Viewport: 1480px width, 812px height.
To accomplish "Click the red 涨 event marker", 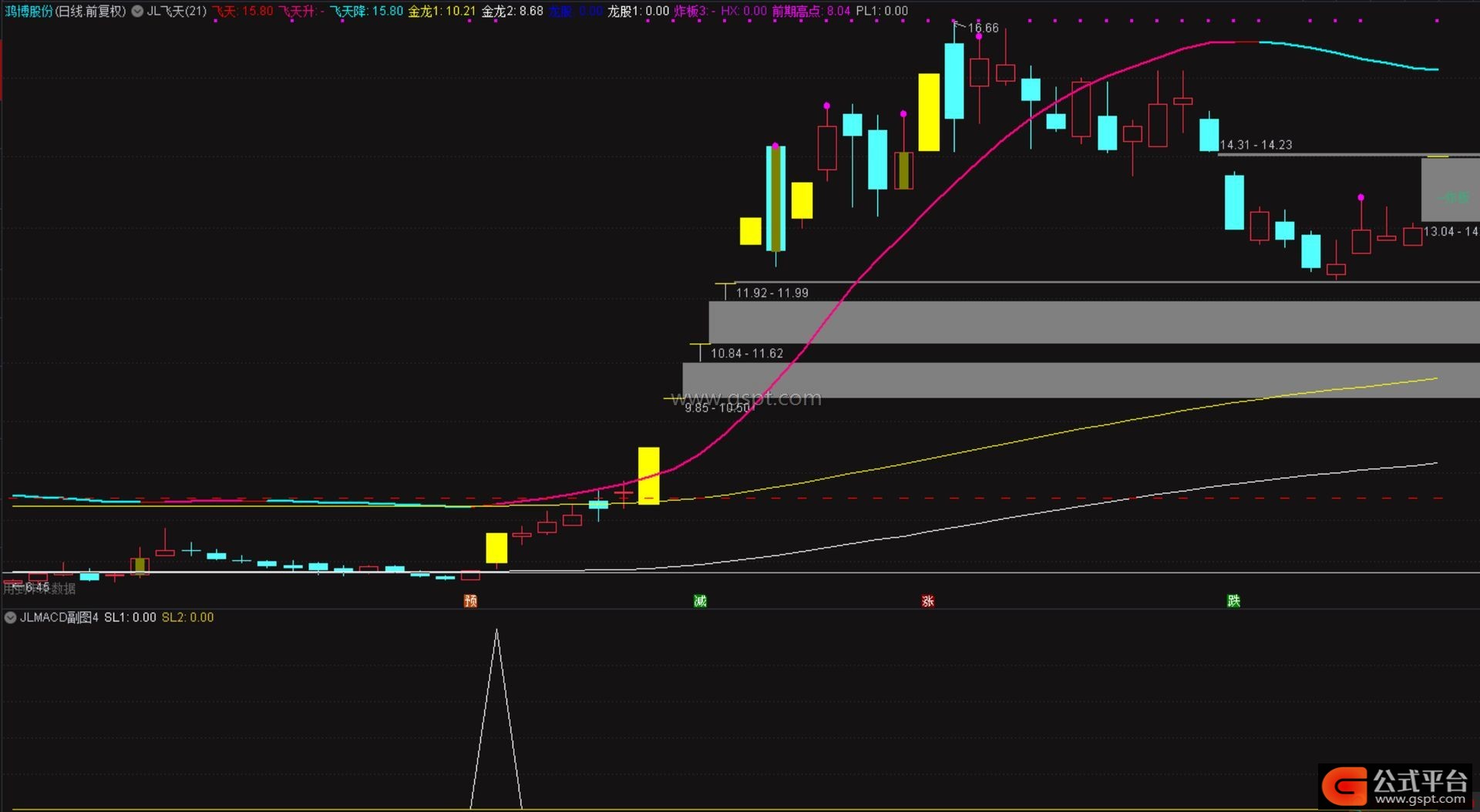I will (928, 601).
